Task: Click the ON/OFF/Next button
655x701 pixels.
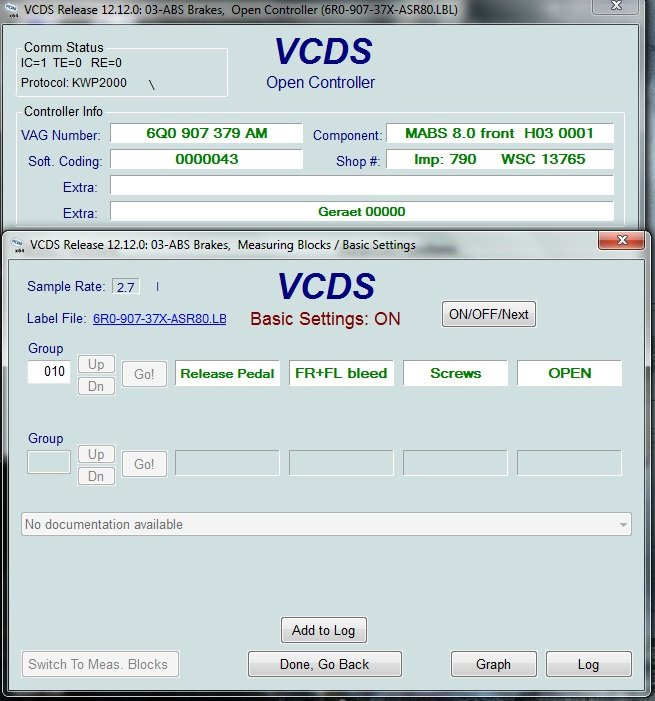Action: click(489, 314)
